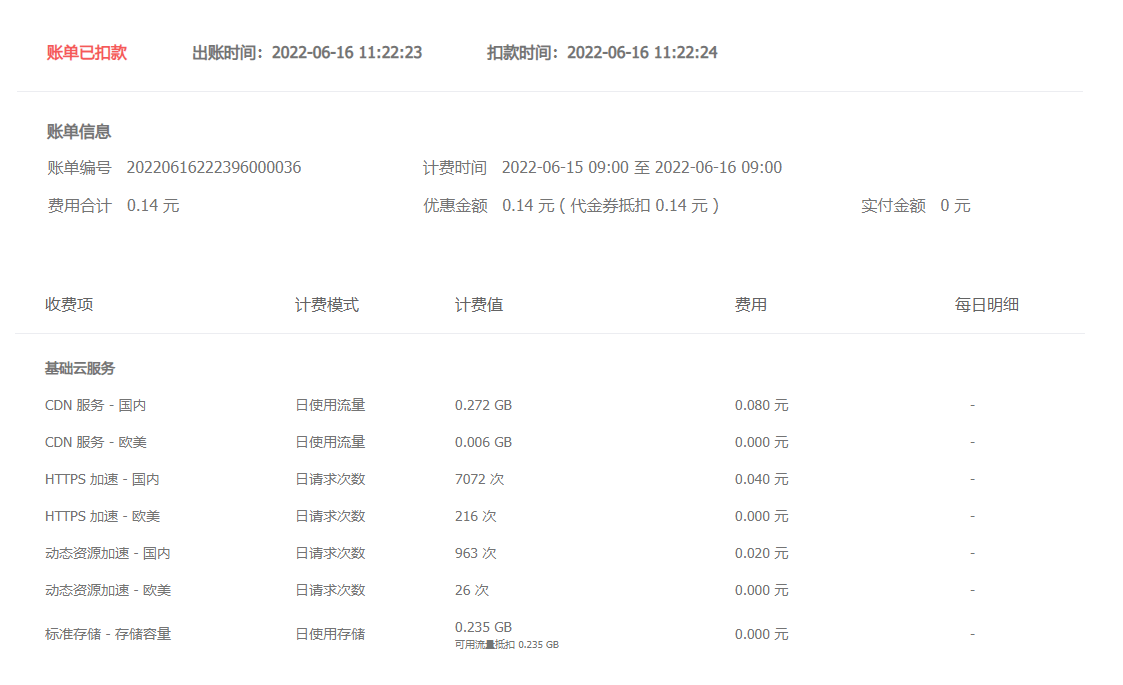The width and height of the screenshot is (1123, 685).
Task: Click the 7072 次 request count value
Action: 479,480
